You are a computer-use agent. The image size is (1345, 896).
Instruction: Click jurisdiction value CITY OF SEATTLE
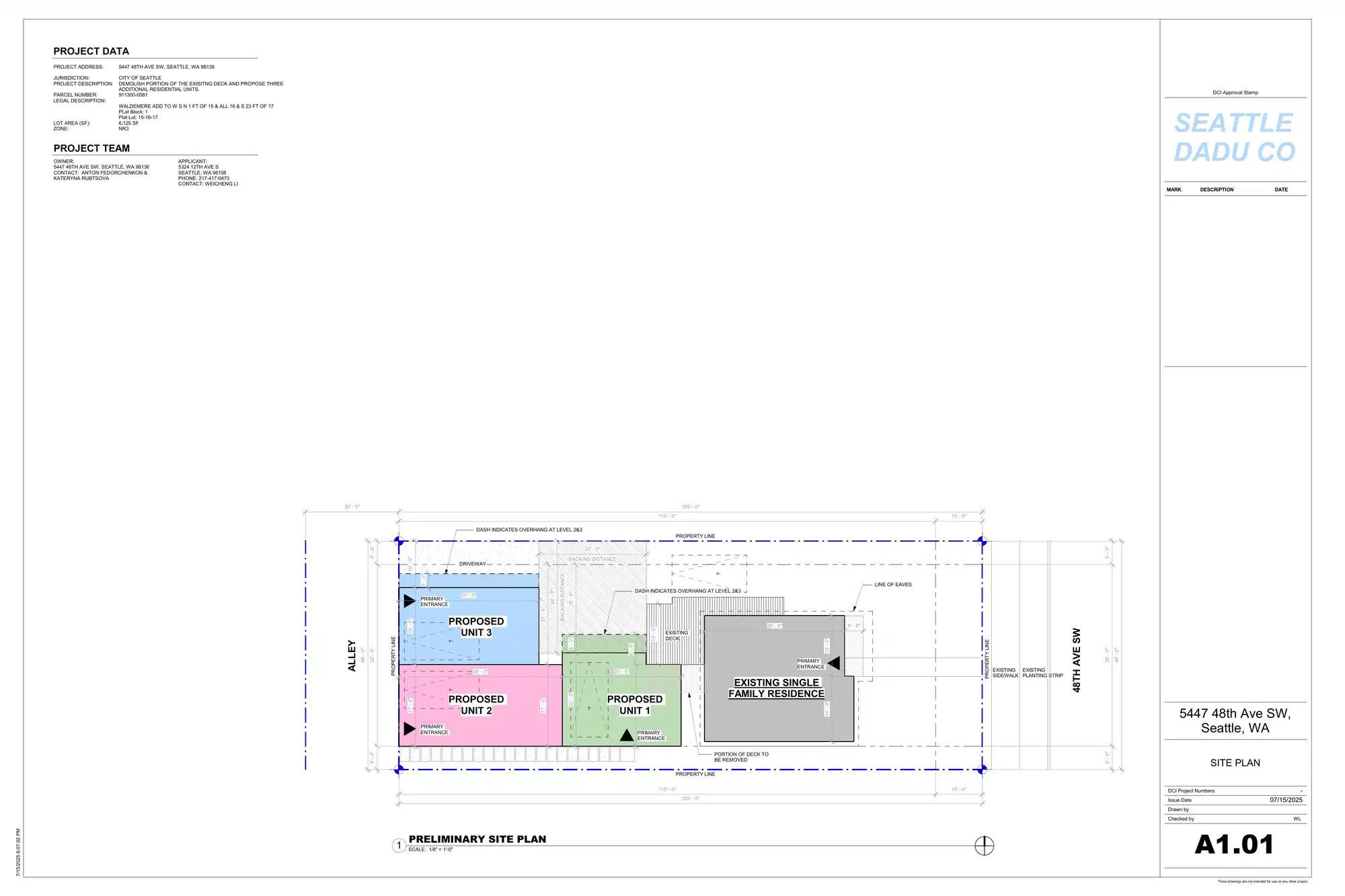[140, 78]
